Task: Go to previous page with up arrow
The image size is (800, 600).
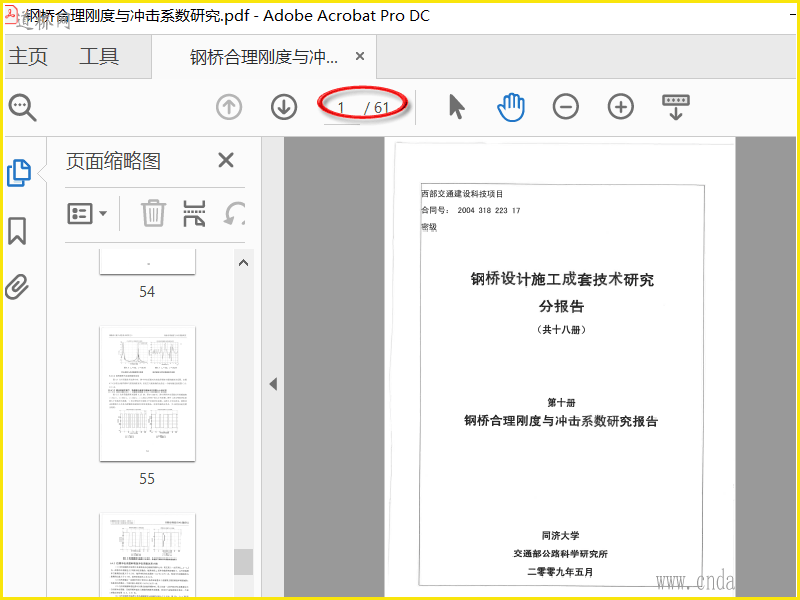Action: 229,108
